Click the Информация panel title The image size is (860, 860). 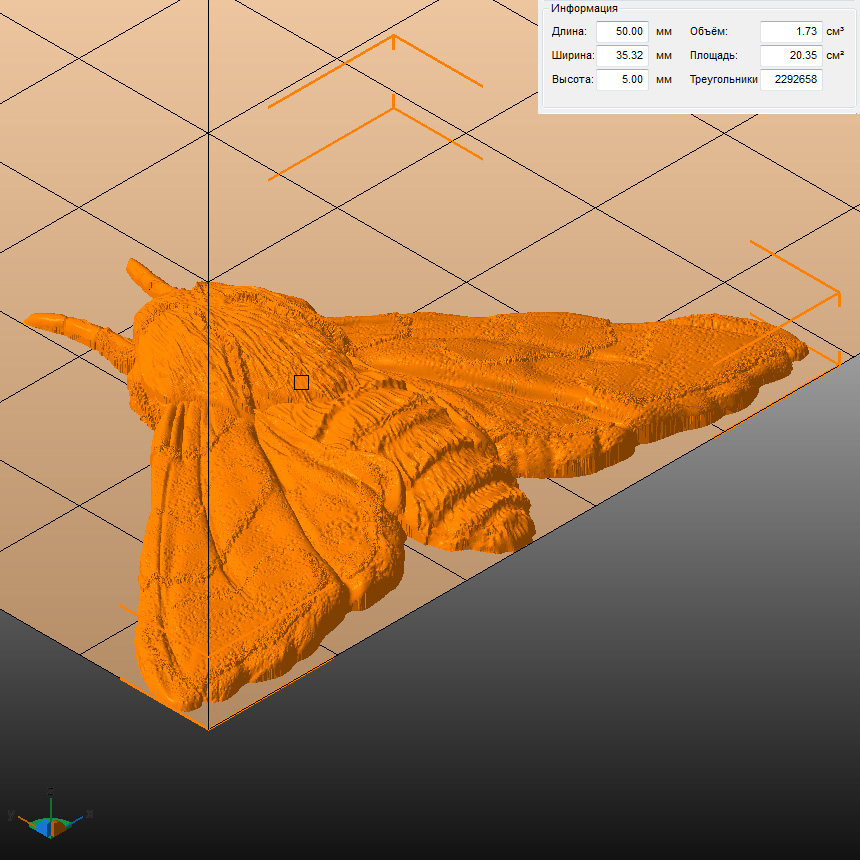click(x=584, y=8)
